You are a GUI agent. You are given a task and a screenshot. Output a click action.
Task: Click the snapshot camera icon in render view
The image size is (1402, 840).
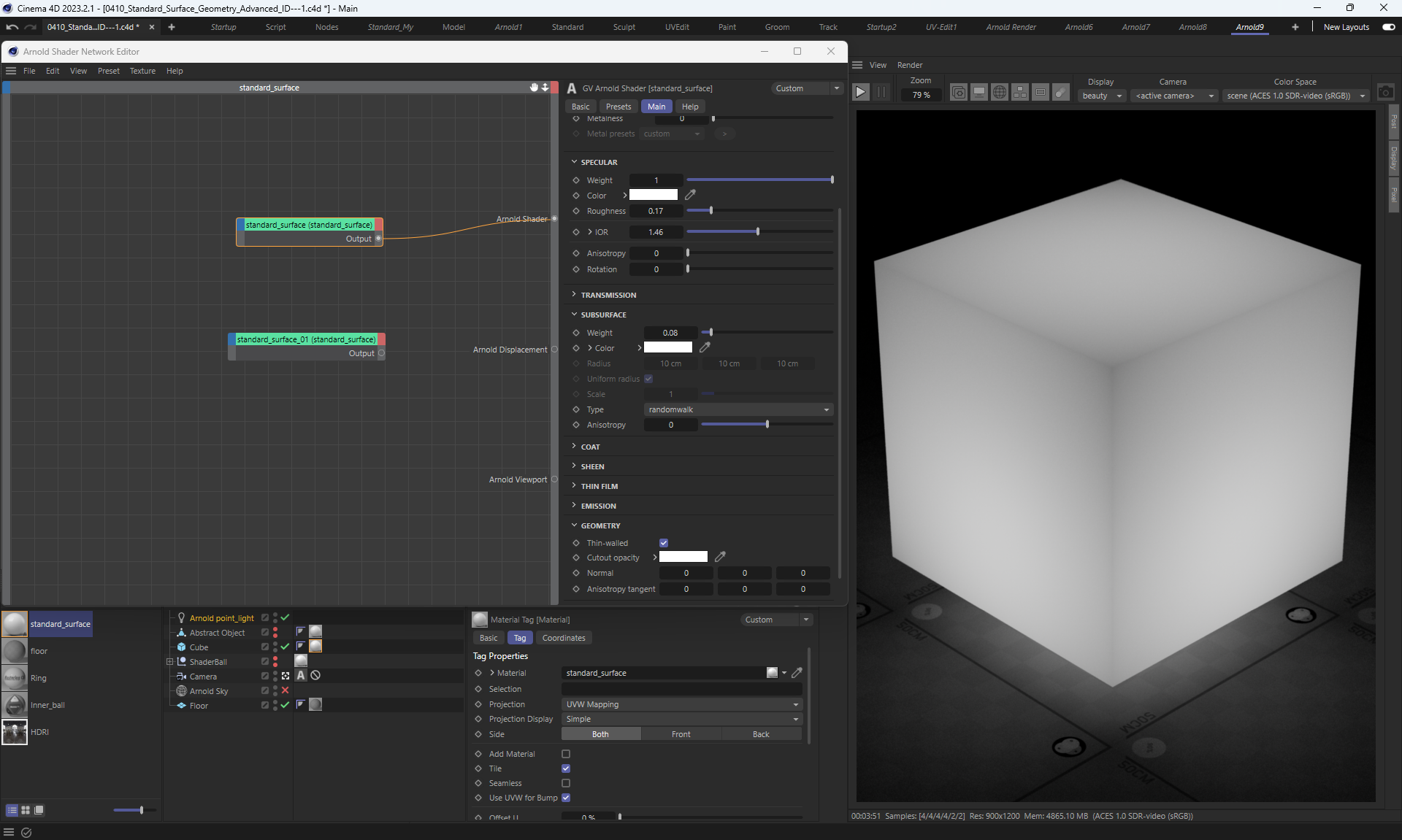[x=1385, y=92]
